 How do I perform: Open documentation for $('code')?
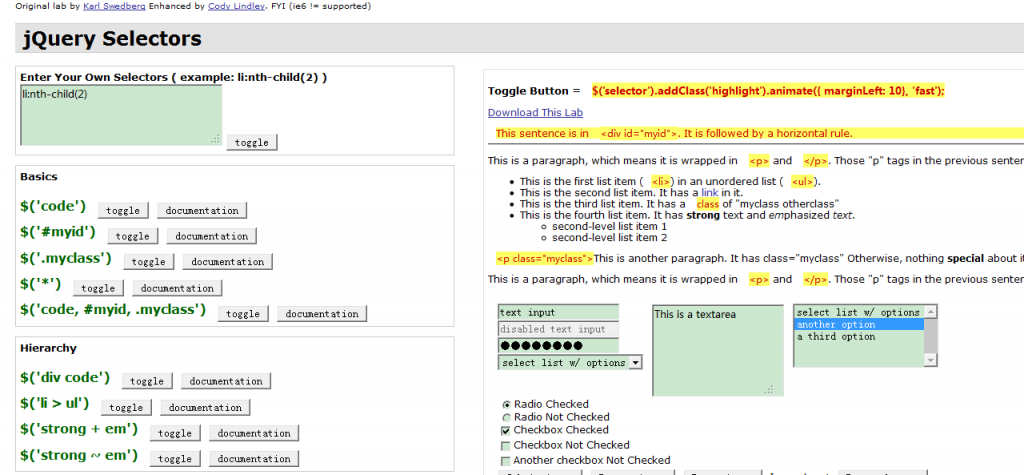pos(202,210)
